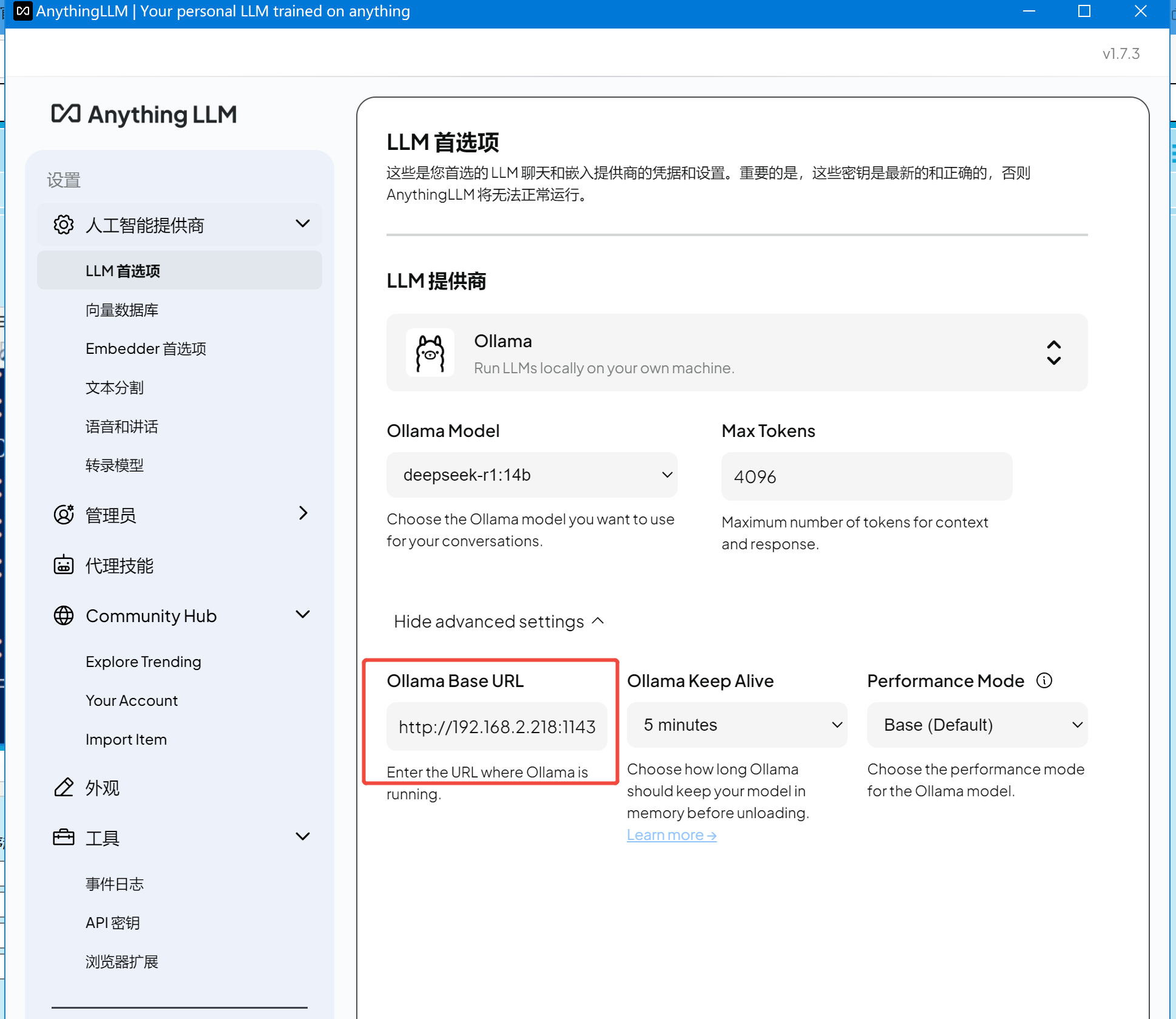Open API 密钥 page

click(x=113, y=923)
